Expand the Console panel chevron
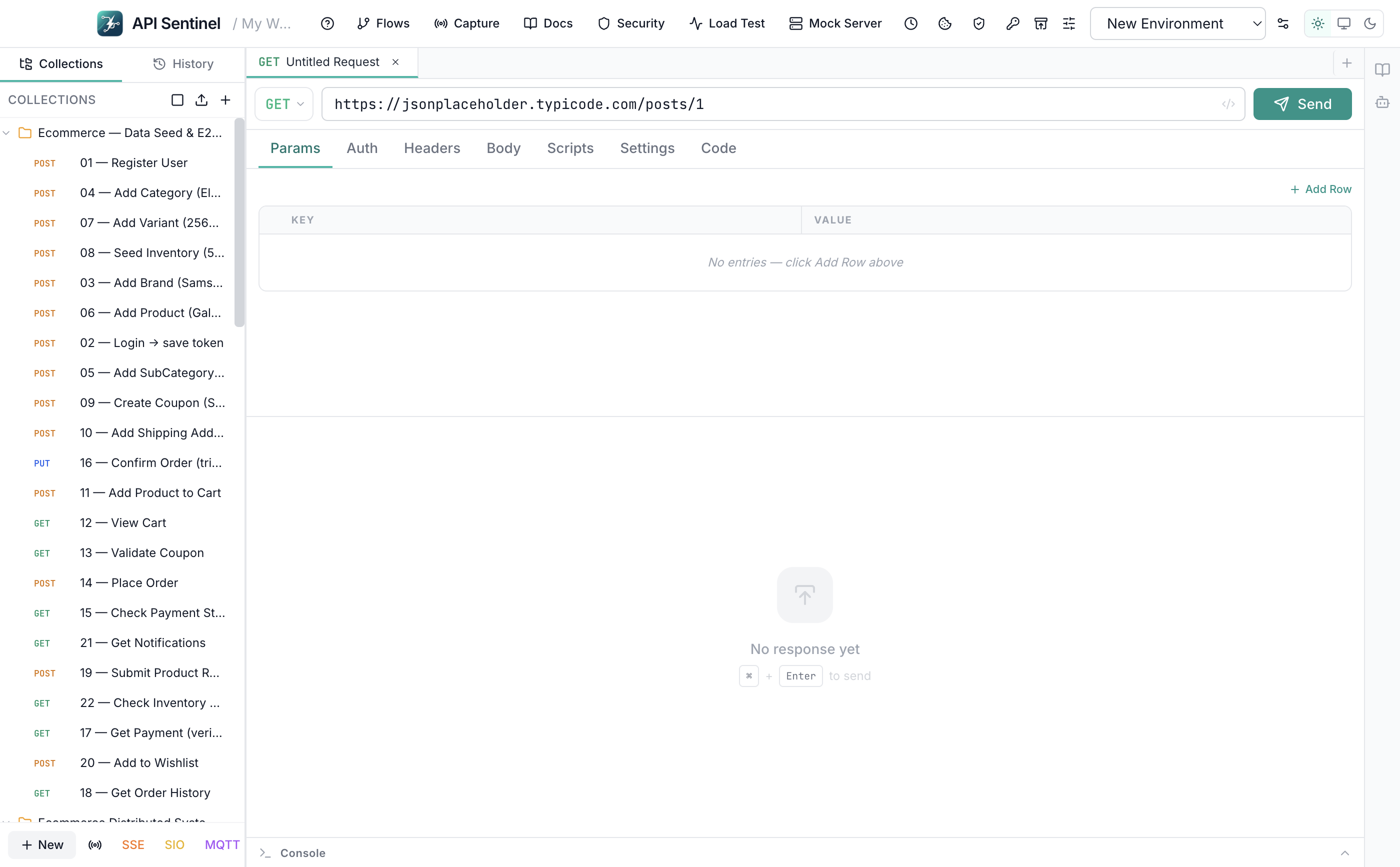 coord(1344,853)
